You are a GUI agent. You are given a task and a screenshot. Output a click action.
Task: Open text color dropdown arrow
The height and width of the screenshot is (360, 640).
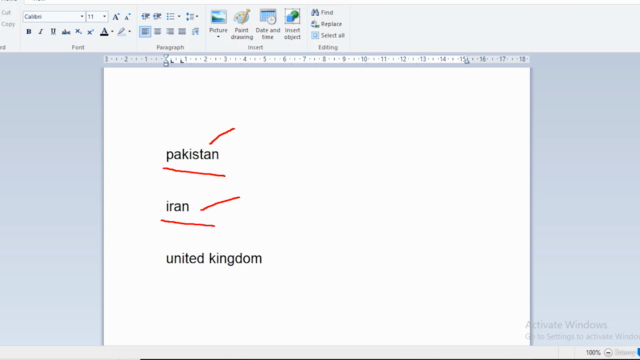pos(112,31)
